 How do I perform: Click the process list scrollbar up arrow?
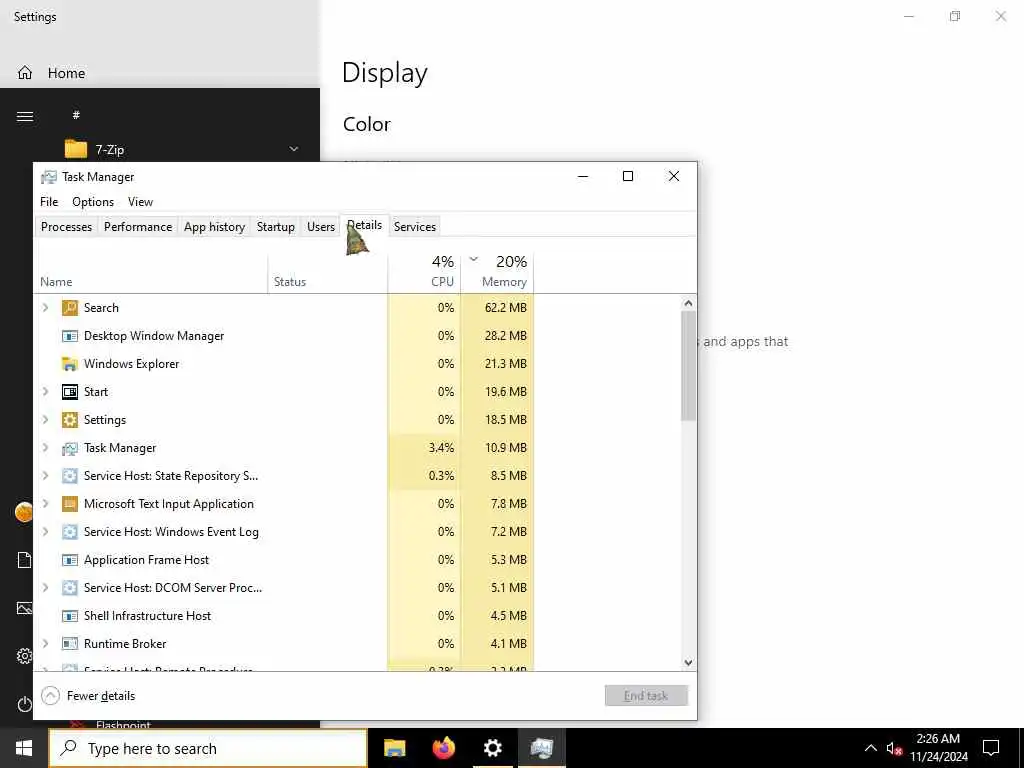[688, 303]
